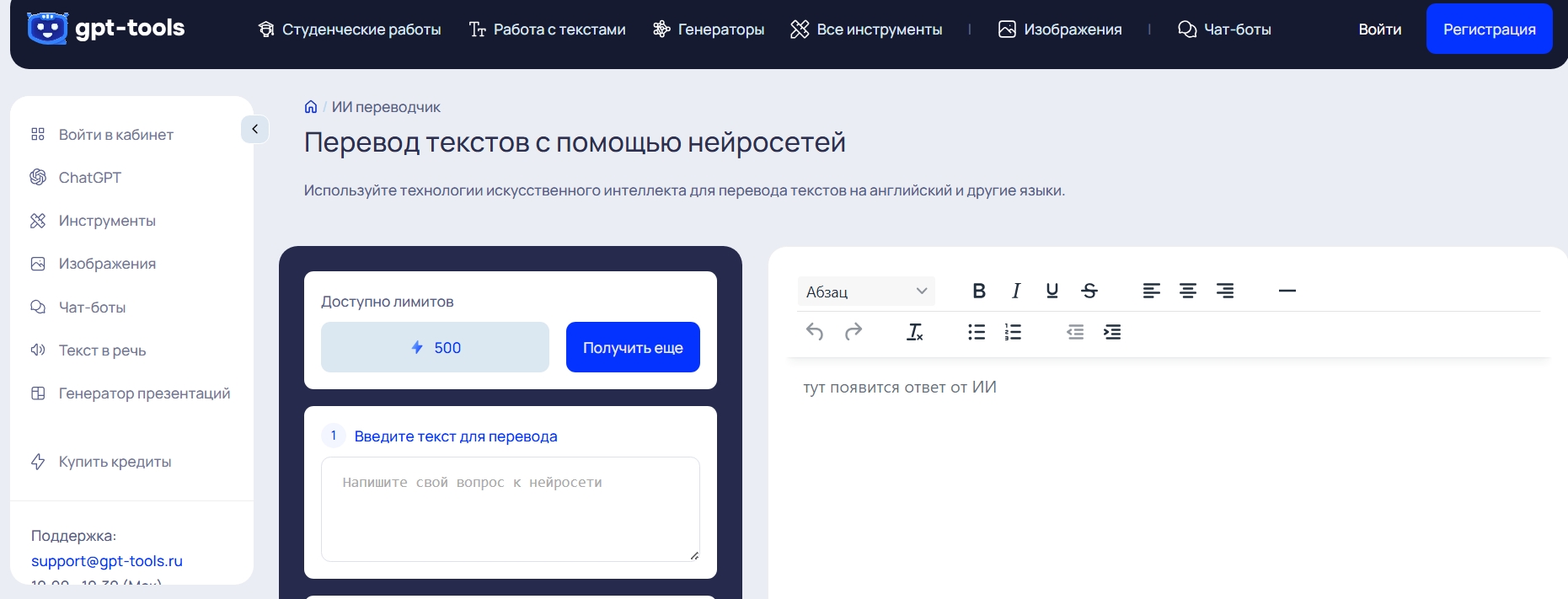Click the Войти login link
This screenshot has width=1568, height=599.
tap(1380, 29)
